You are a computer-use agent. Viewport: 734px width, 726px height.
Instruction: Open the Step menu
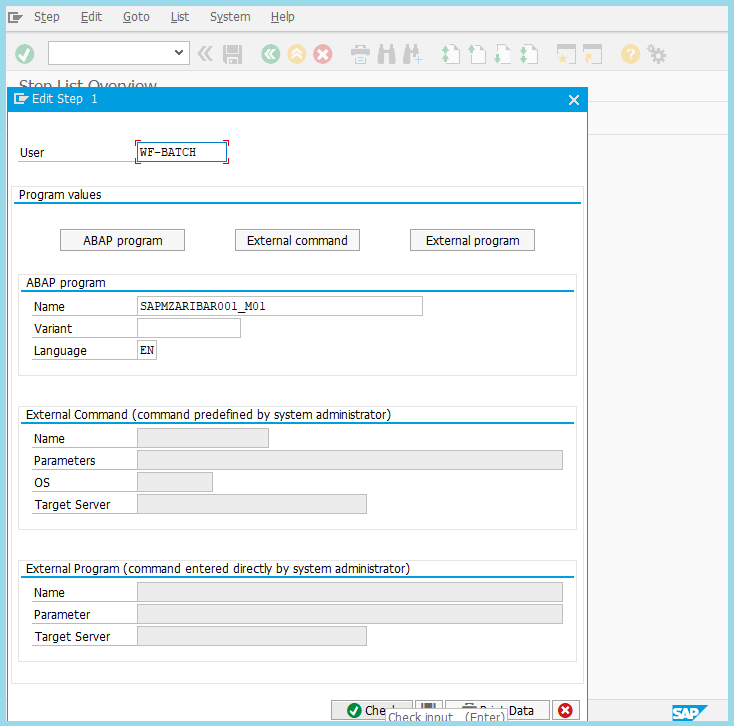point(46,17)
